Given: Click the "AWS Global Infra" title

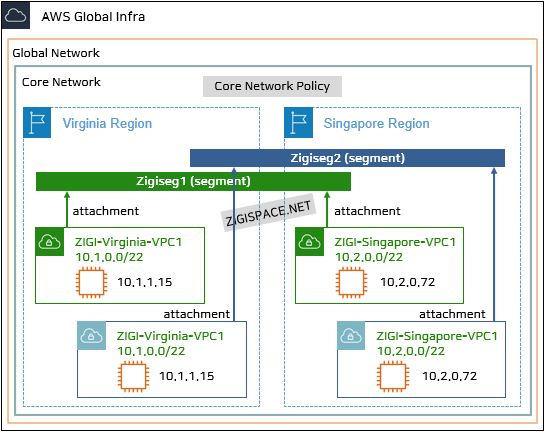Looking at the screenshot, I should click(93, 17).
